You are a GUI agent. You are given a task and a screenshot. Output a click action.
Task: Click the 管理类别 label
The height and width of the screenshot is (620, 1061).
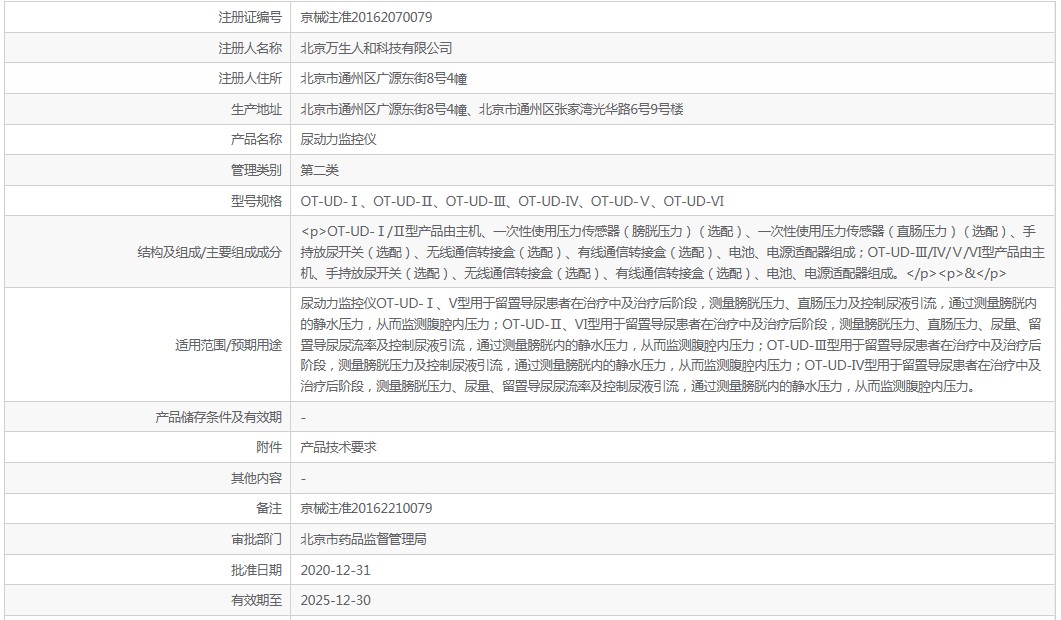coord(256,170)
